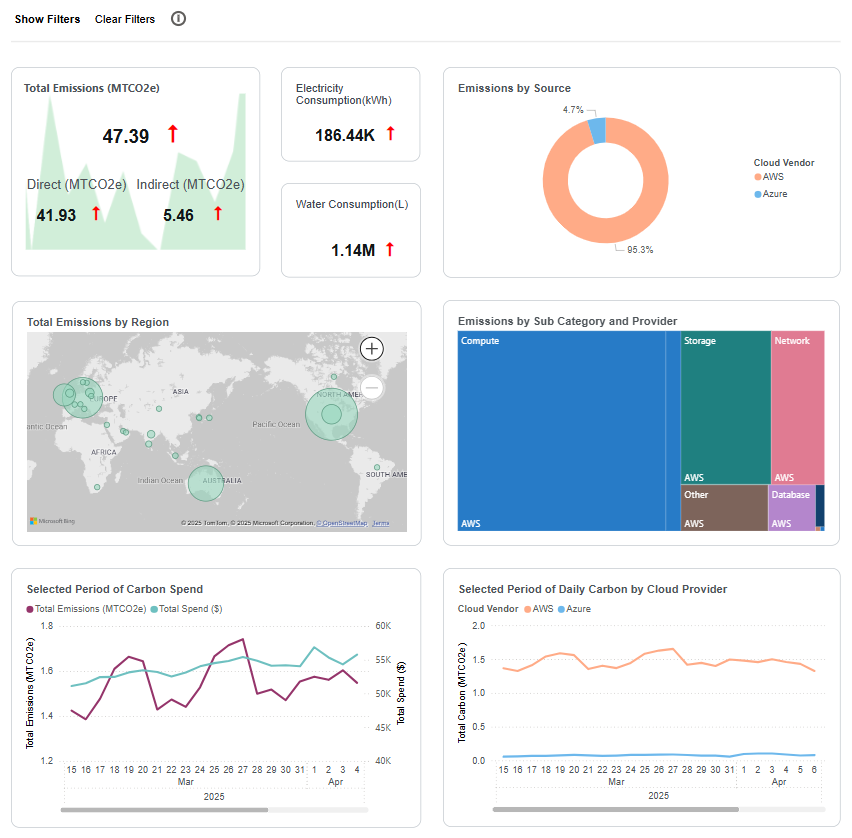This screenshot has width=852, height=838.
Task: Select the Compute AWS tile in treemap
Action: pyautogui.click(x=562, y=430)
